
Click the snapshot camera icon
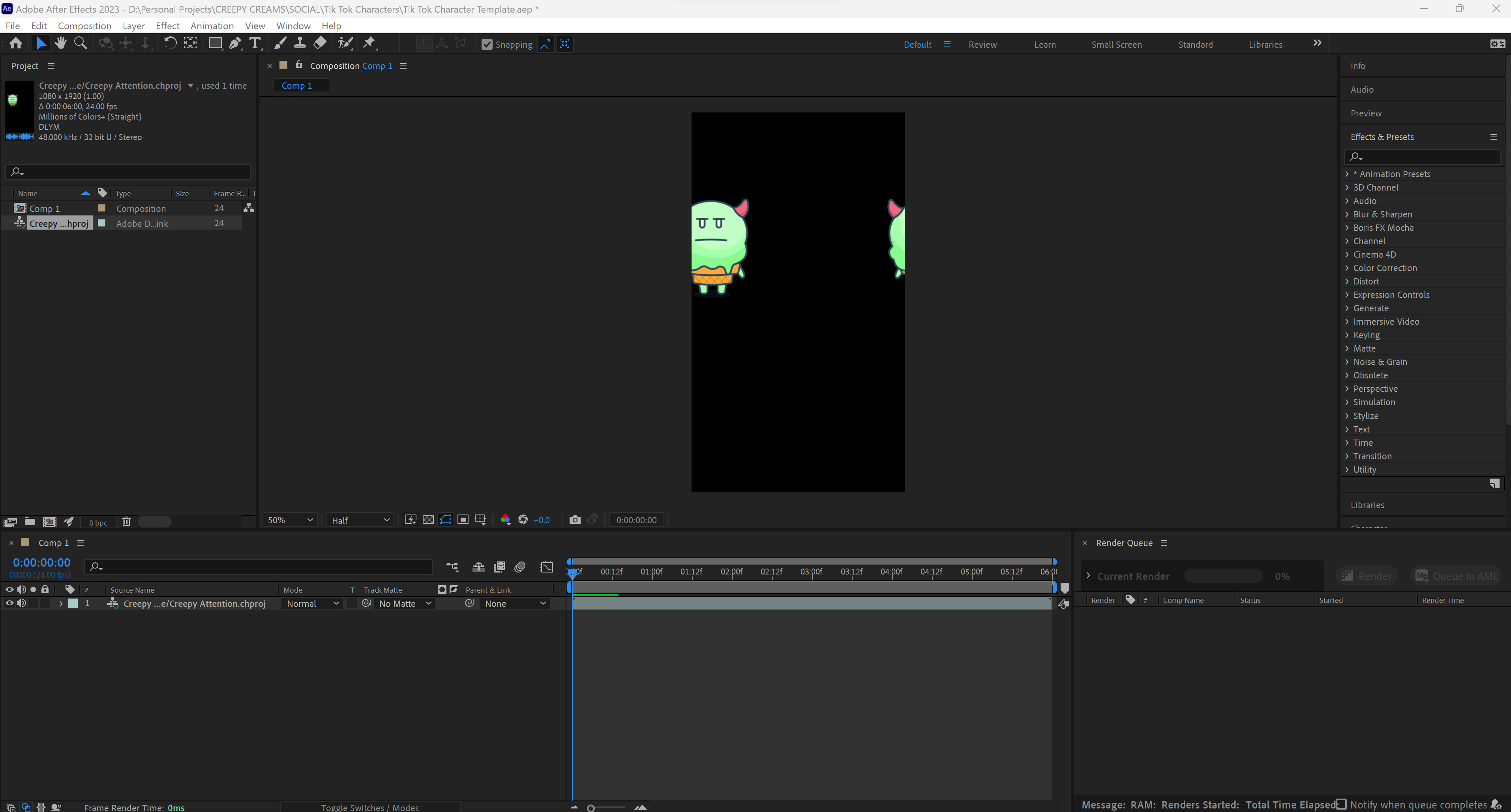[574, 520]
